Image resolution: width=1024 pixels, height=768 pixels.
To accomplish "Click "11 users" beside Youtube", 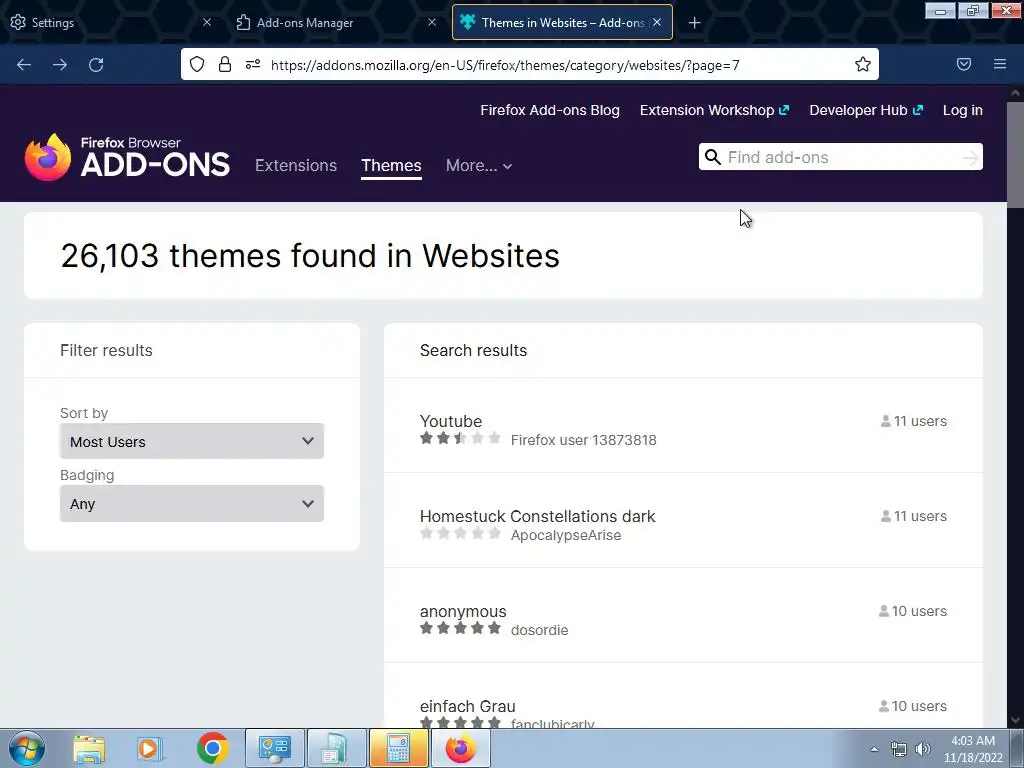I will 914,421.
